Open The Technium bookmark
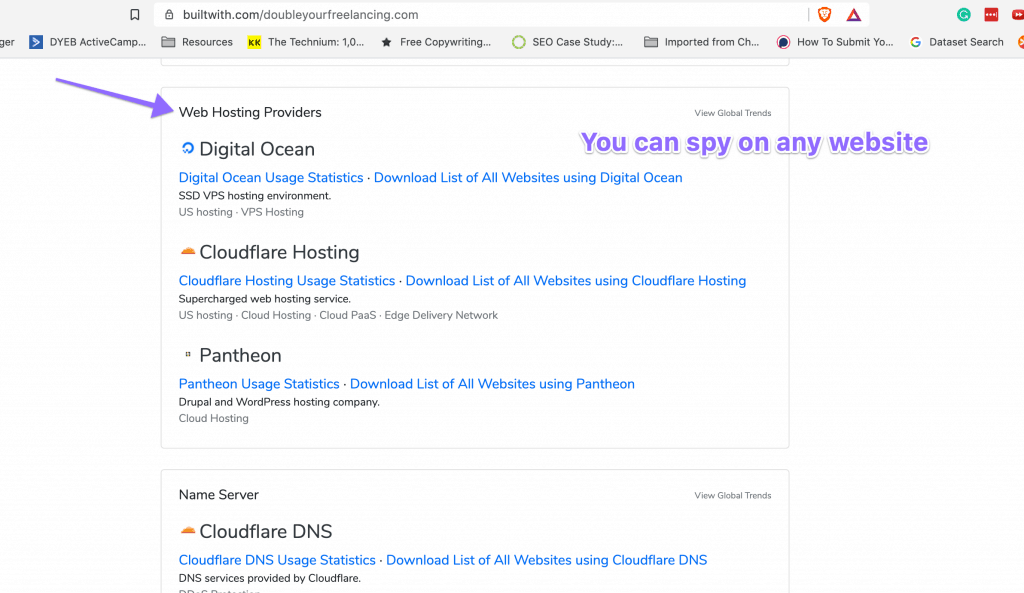Viewport: 1024px width, 593px height. (306, 42)
